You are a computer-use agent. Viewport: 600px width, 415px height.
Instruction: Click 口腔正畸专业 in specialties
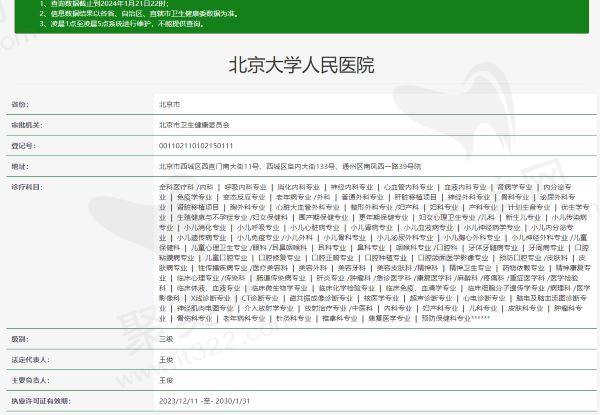coord(333,258)
